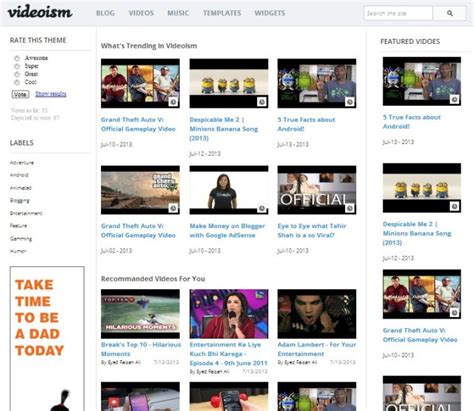The width and height of the screenshot is (474, 411).
Task: Click Entertainment Ke Liye video thumbnail
Action: coord(229,314)
